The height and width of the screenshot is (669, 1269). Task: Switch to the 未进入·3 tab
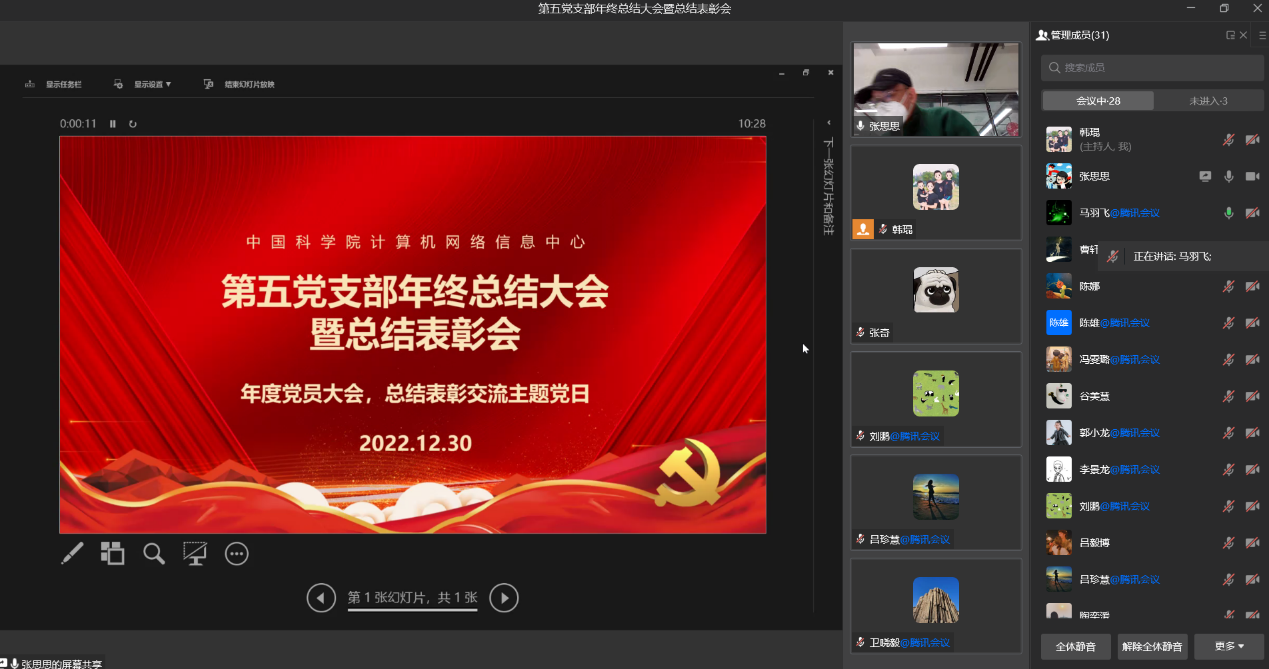click(1208, 101)
